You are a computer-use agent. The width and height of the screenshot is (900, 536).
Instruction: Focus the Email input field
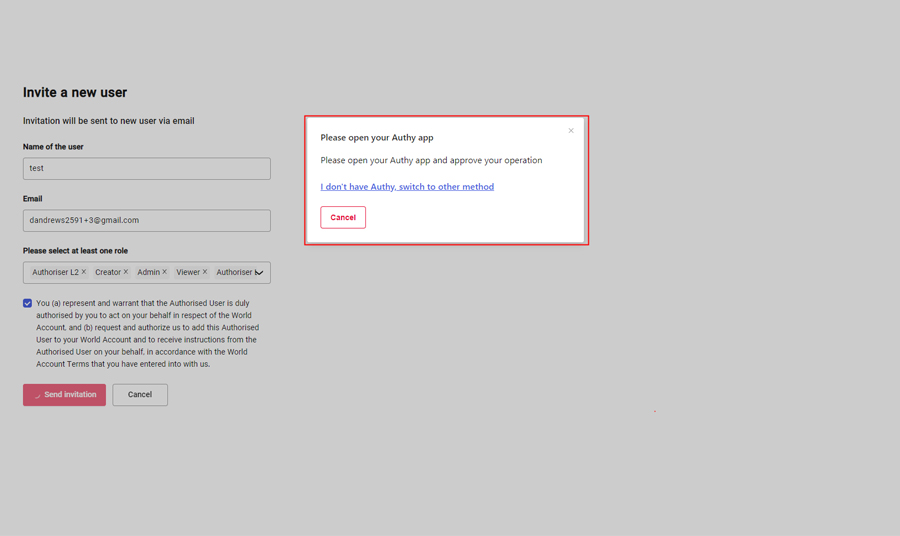pyautogui.click(x=147, y=221)
